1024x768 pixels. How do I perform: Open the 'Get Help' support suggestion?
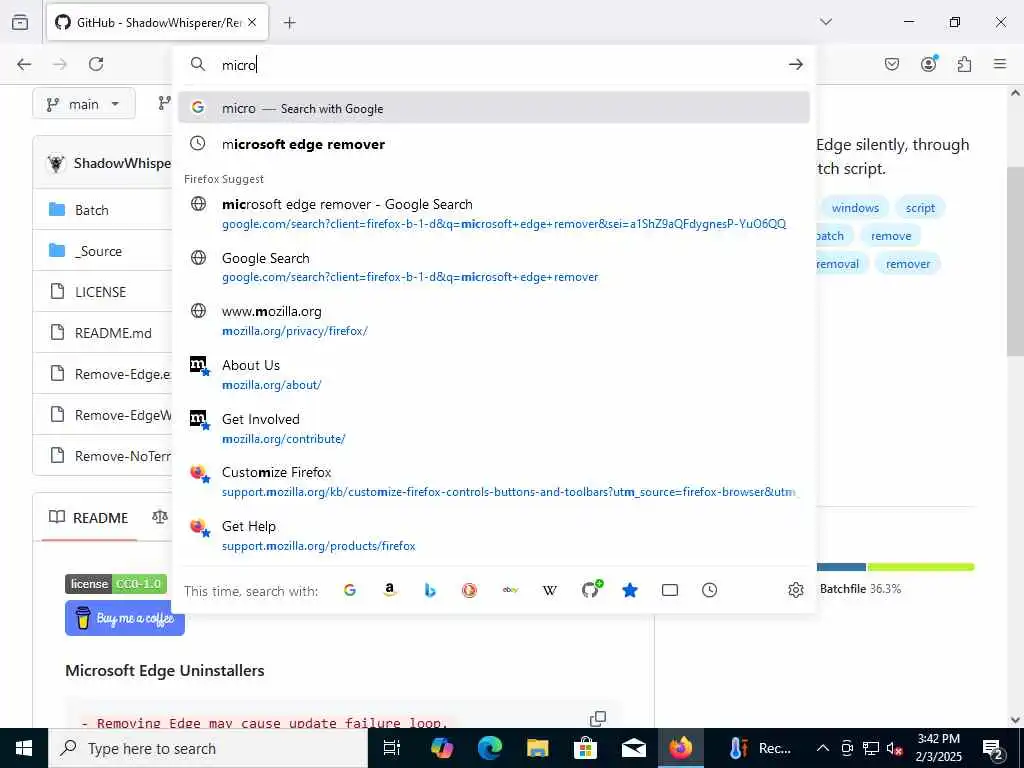[494, 536]
